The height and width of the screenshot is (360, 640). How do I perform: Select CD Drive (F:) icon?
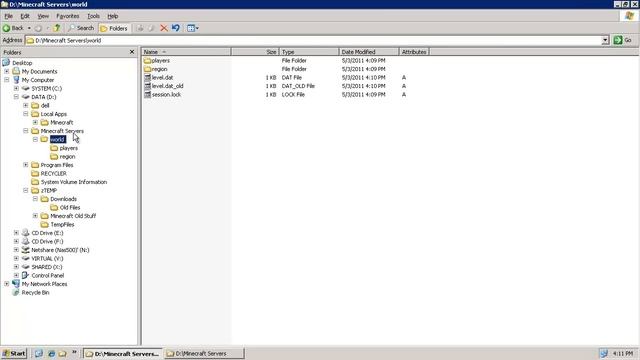click(x=25, y=242)
